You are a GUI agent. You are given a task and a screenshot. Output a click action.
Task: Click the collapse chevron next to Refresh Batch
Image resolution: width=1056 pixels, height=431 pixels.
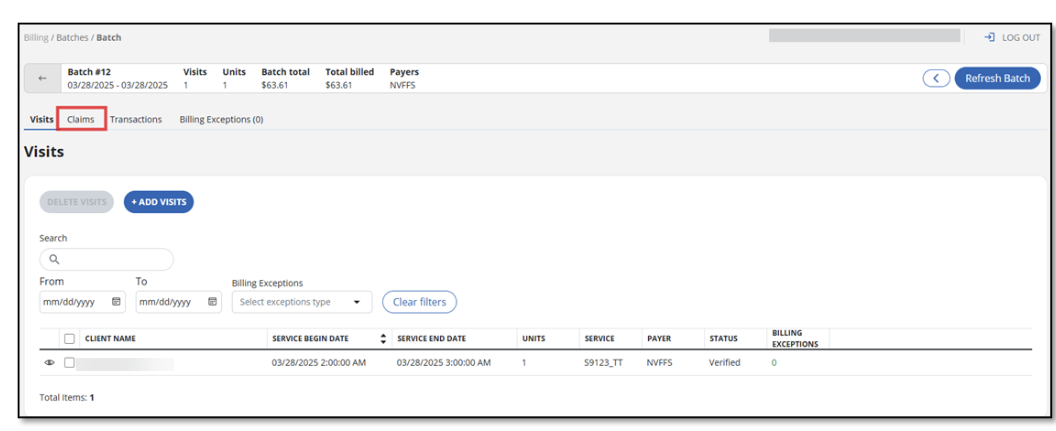936,79
